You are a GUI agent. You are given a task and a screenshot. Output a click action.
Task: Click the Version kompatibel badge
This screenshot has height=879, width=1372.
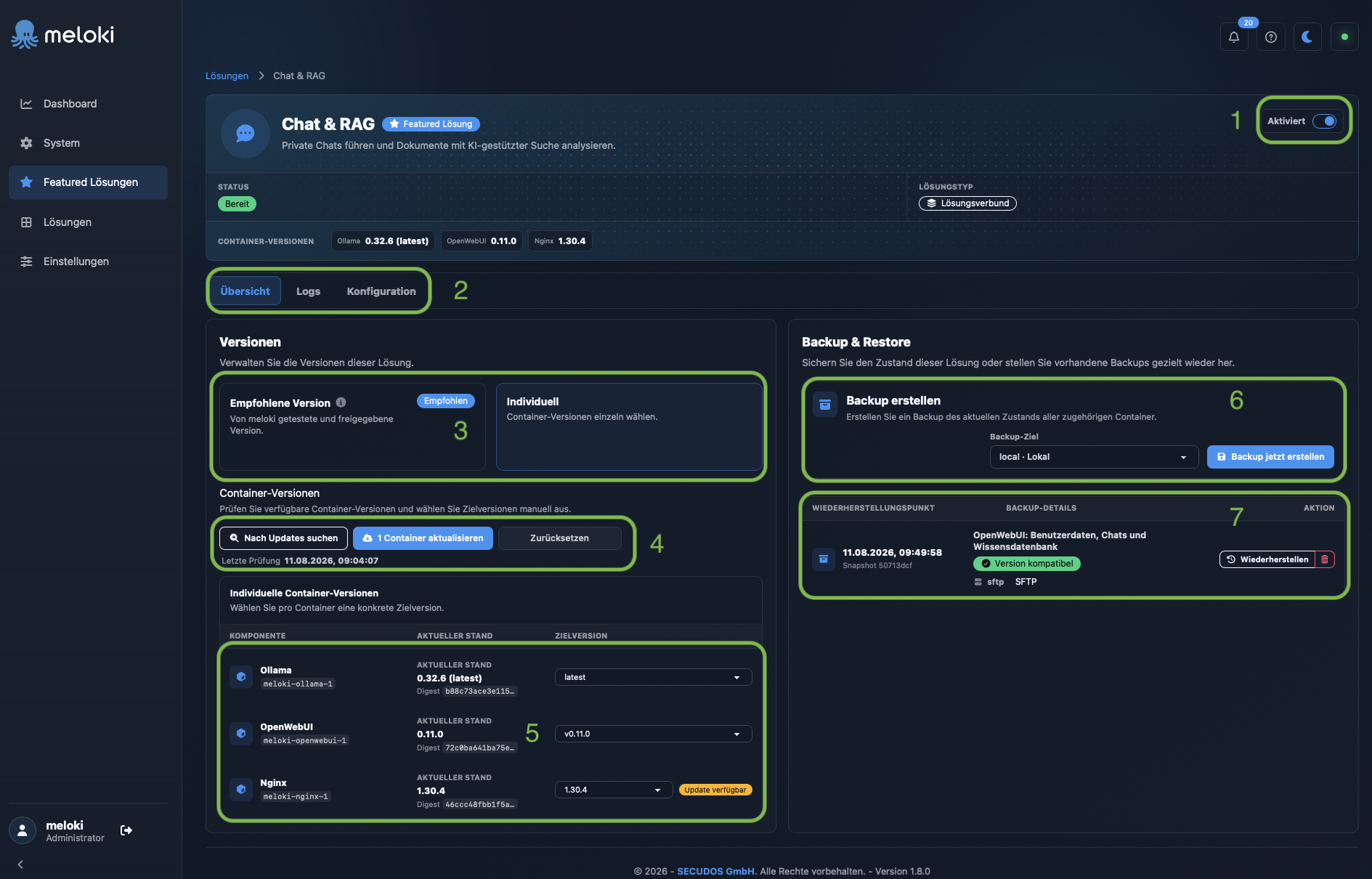(x=1027, y=564)
